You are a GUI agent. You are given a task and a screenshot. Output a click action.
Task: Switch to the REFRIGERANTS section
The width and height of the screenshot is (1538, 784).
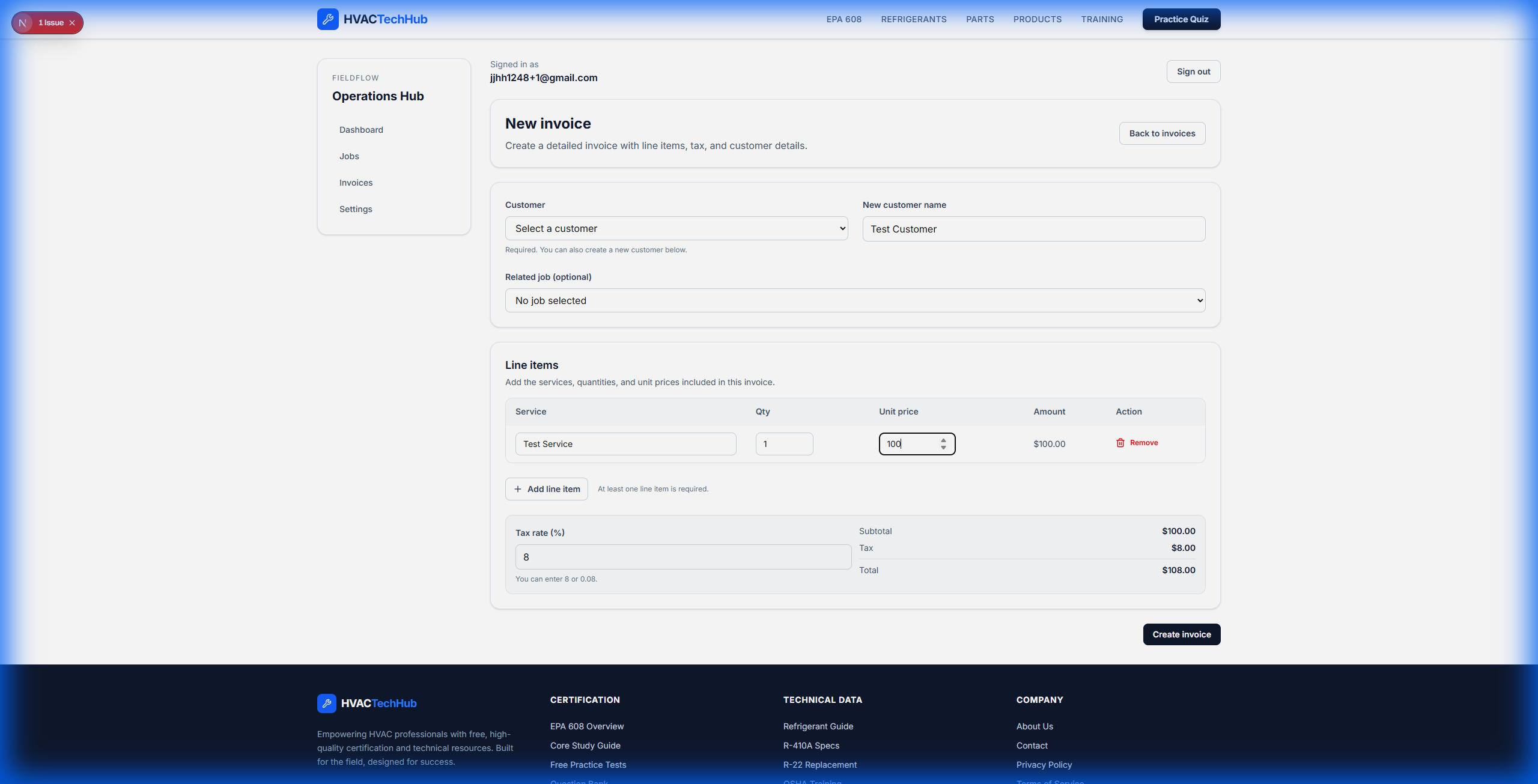point(913,19)
